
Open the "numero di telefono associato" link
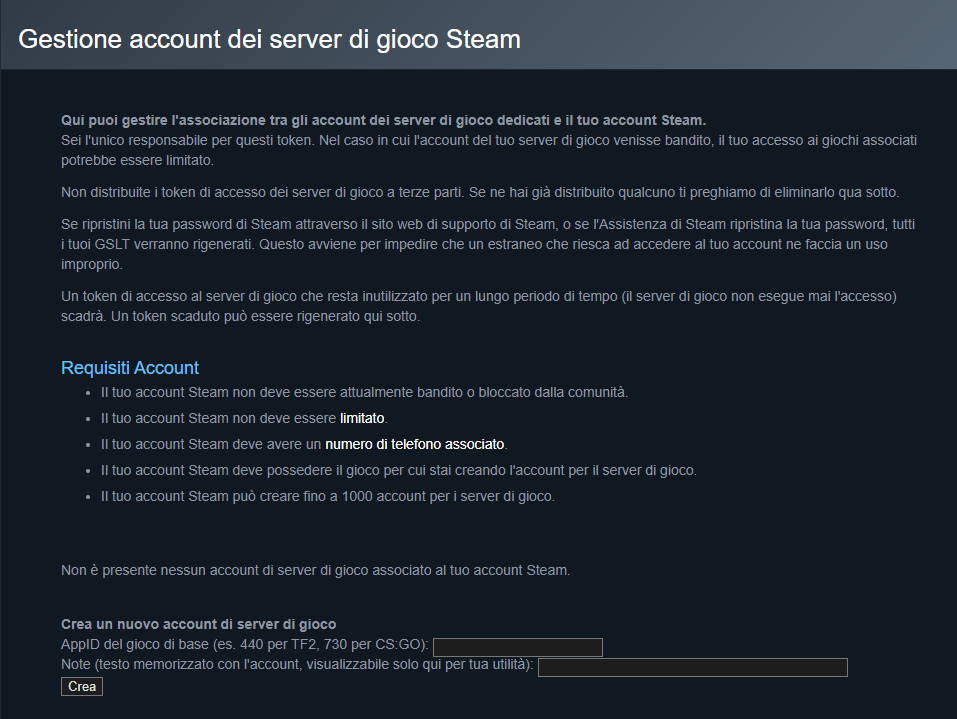click(413, 443)
